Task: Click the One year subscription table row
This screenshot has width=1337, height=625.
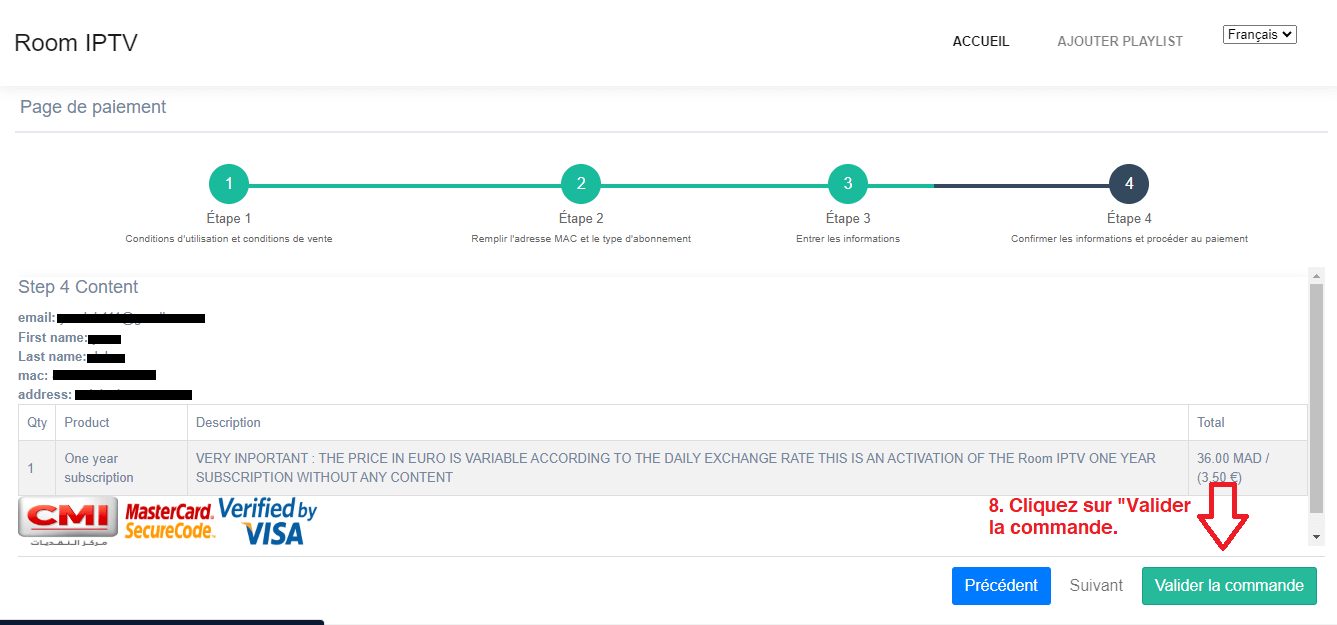Action: coord(660,468)
